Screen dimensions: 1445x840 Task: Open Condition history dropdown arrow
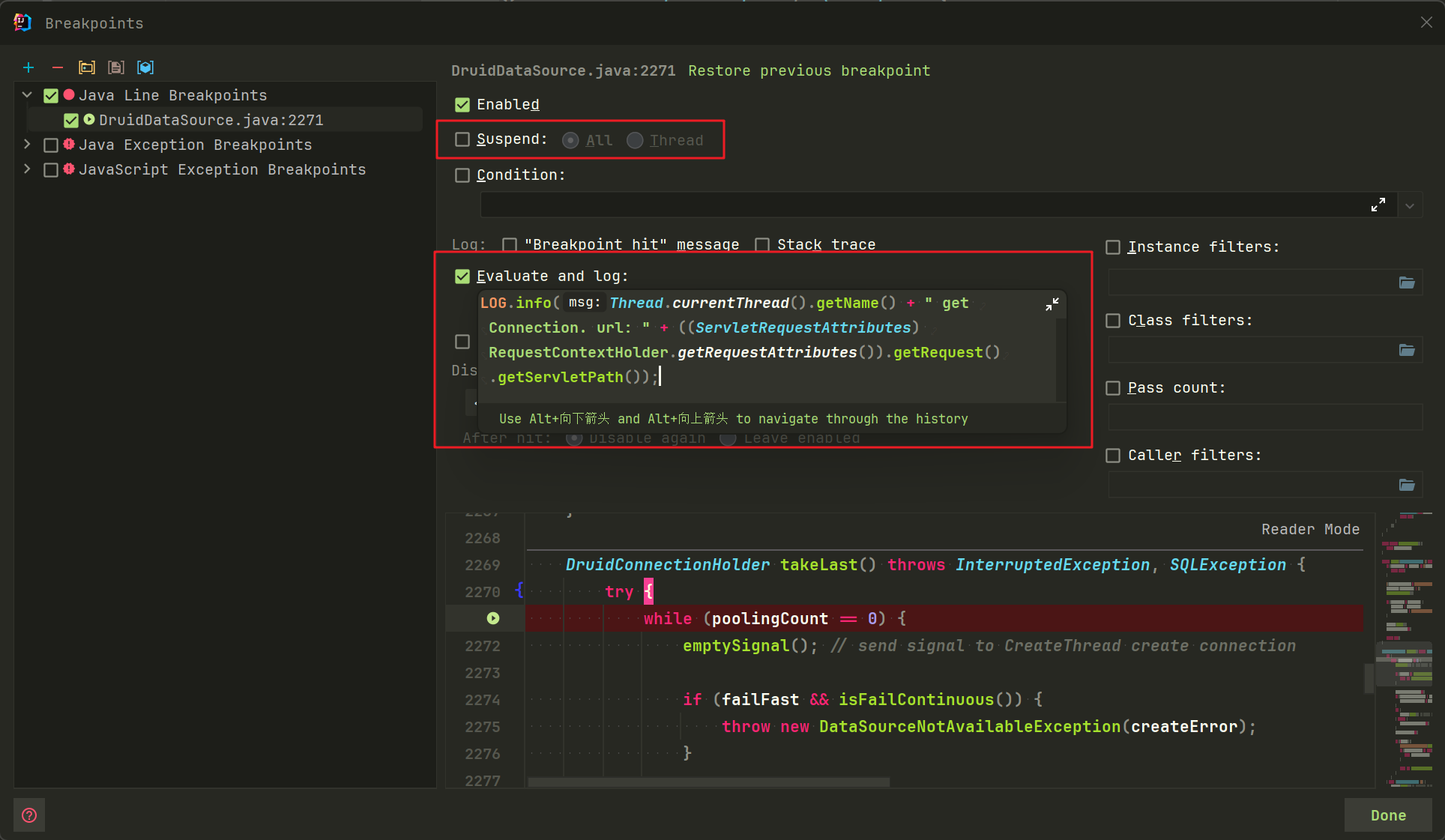[1410, 205]
